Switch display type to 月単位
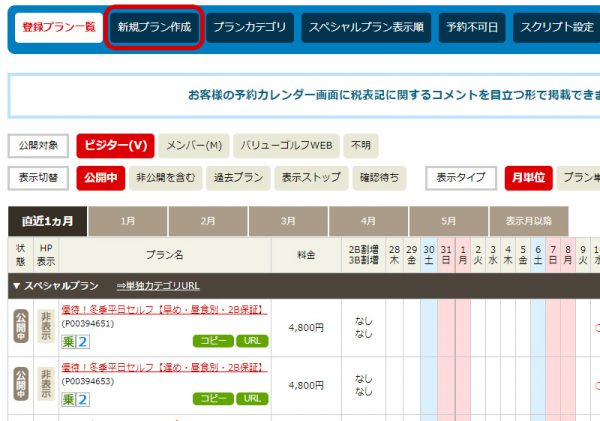This screenshot has width=600, height=421. pyautogui.click(x=528, y=177)
